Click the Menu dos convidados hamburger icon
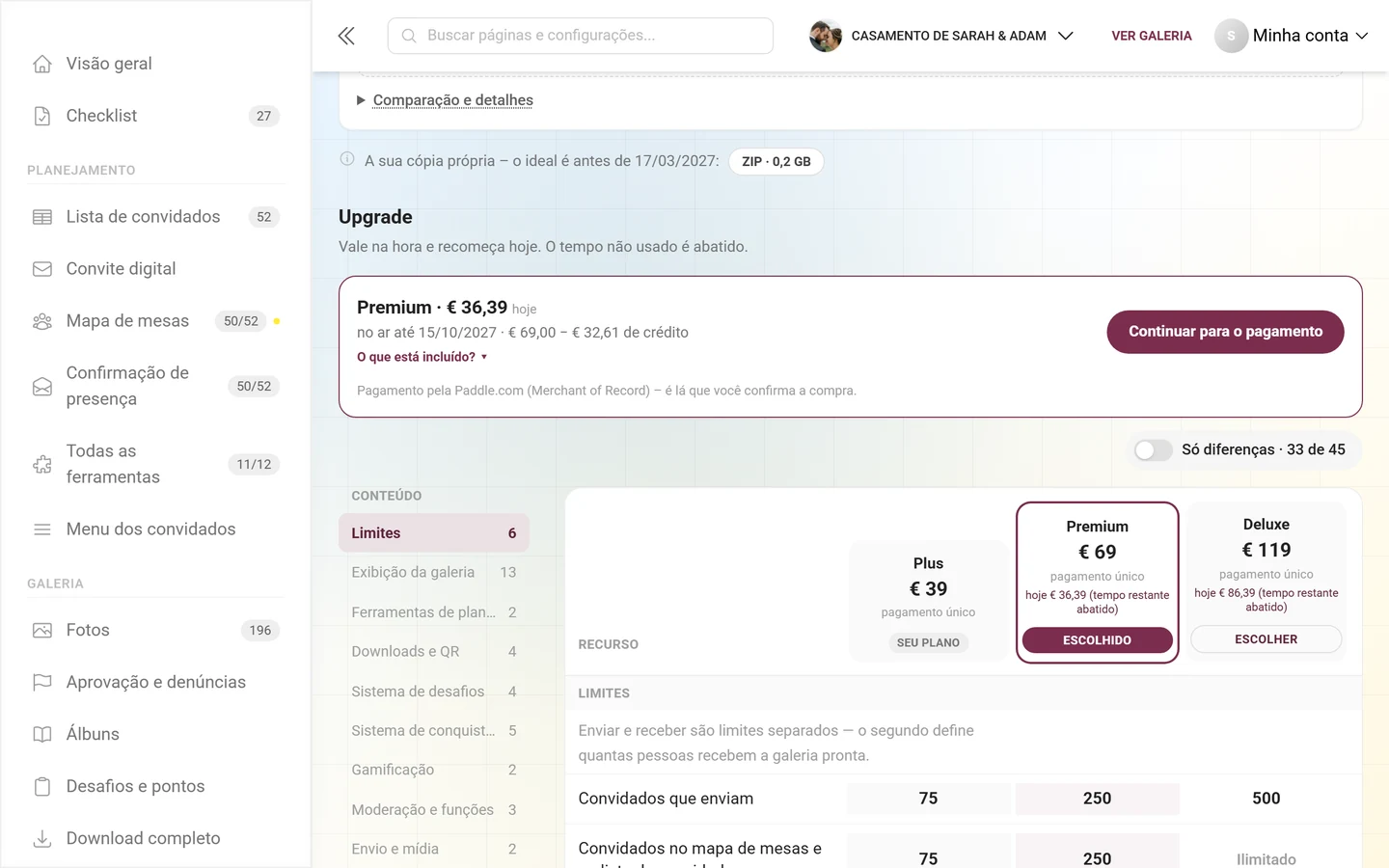Screen dimensions: 1389x868 (42, 529)
